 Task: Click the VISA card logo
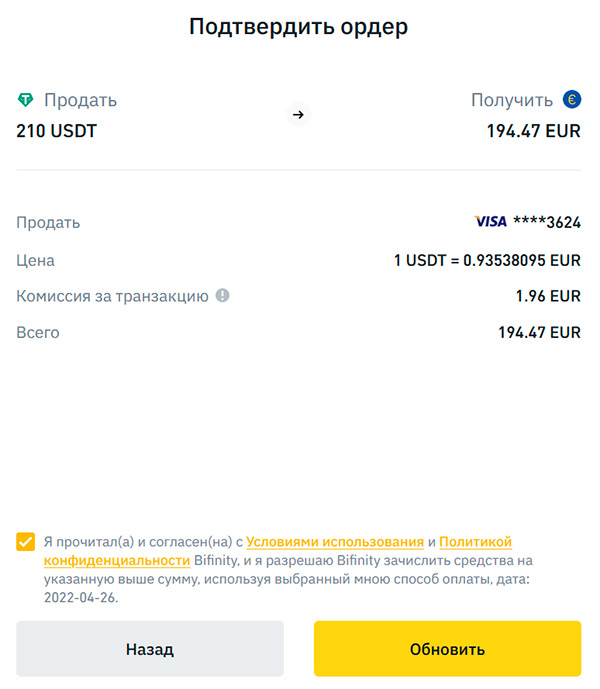[x=490, y=222]
